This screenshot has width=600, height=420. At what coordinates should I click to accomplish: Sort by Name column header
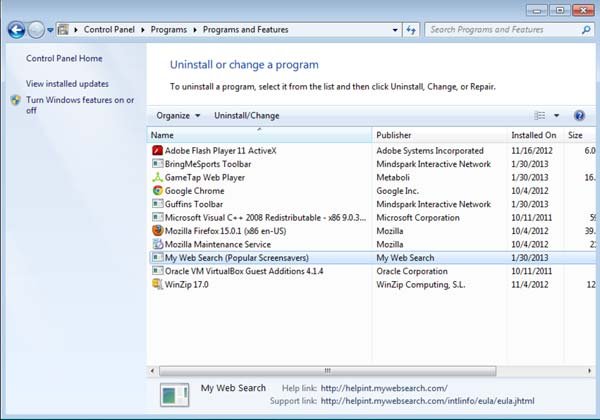click(259, 135)
